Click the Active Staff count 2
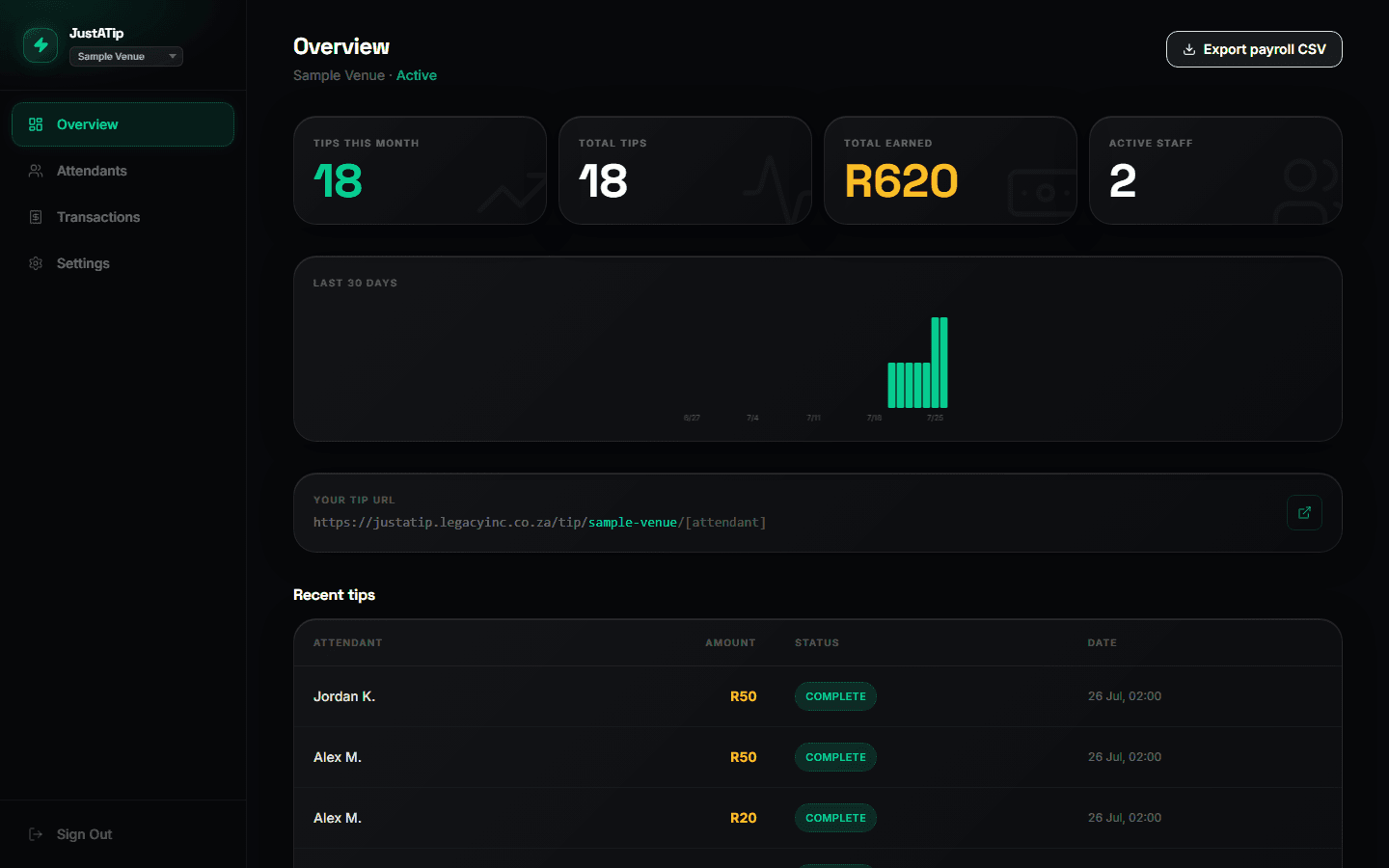This screenshot has width=1389, height=868. coord(1123,181)
